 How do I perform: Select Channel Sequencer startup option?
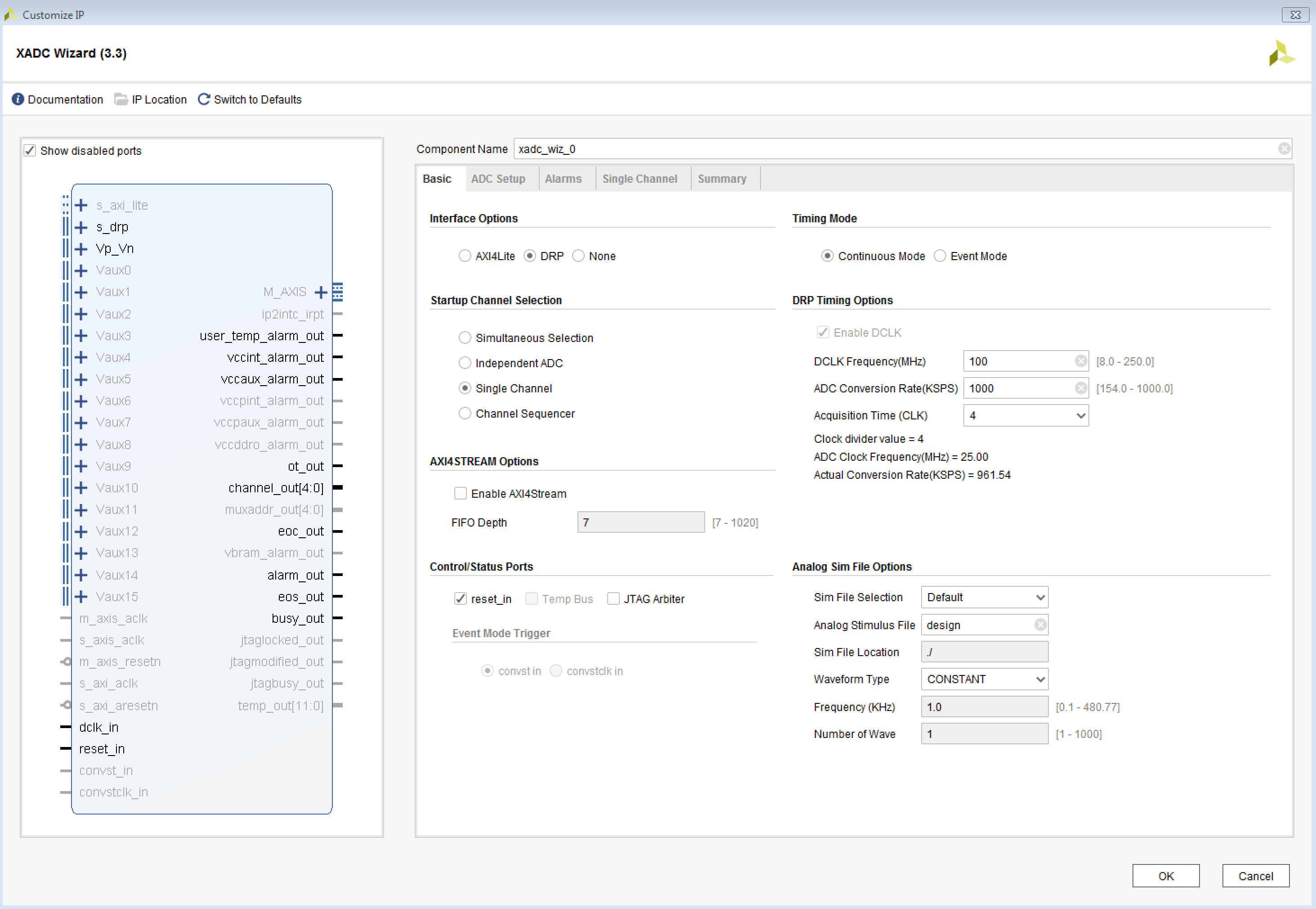click(465, 413)
